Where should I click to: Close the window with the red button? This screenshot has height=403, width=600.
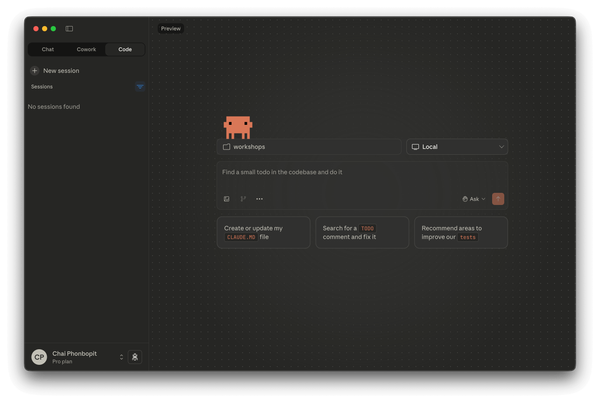pos(36,29)
